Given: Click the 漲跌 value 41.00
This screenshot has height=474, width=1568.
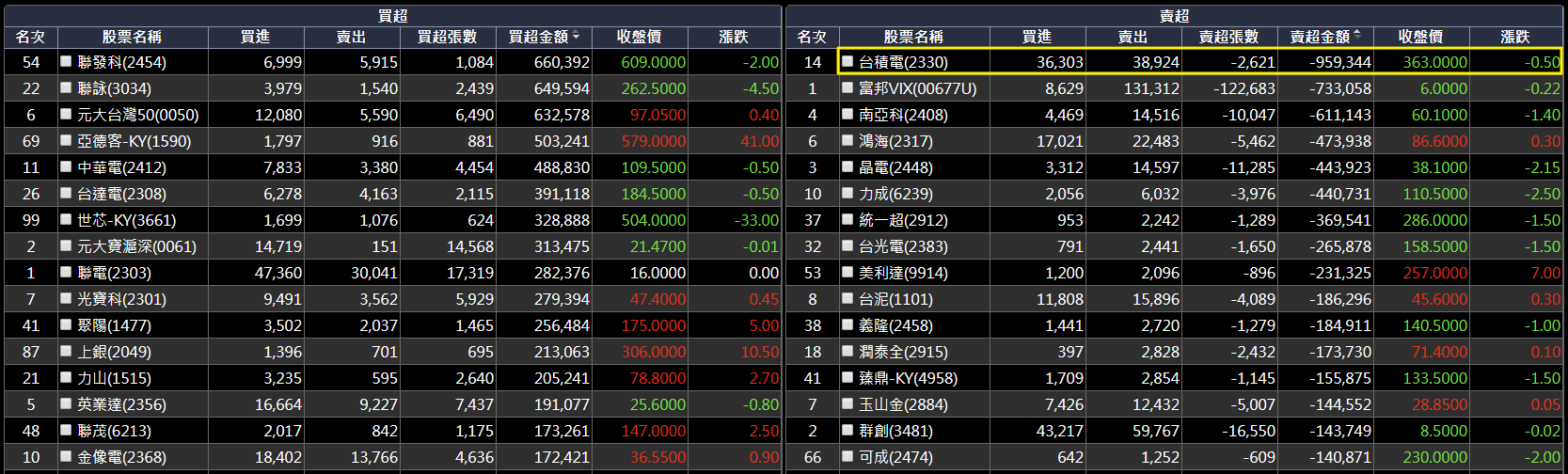Looking at the screenshot, I should click(760, 141).
